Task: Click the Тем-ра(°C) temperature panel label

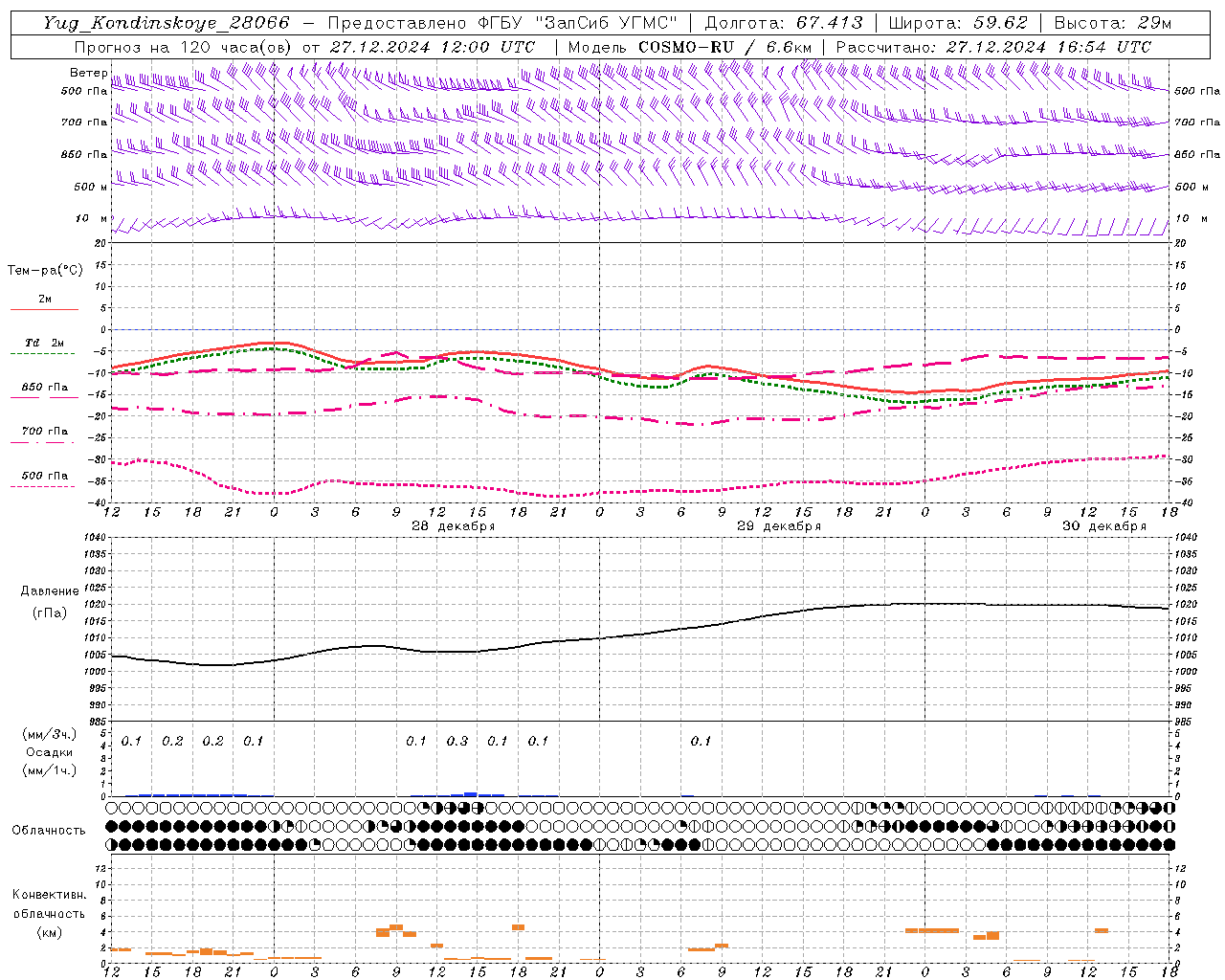Action: [x=45, y=271]
